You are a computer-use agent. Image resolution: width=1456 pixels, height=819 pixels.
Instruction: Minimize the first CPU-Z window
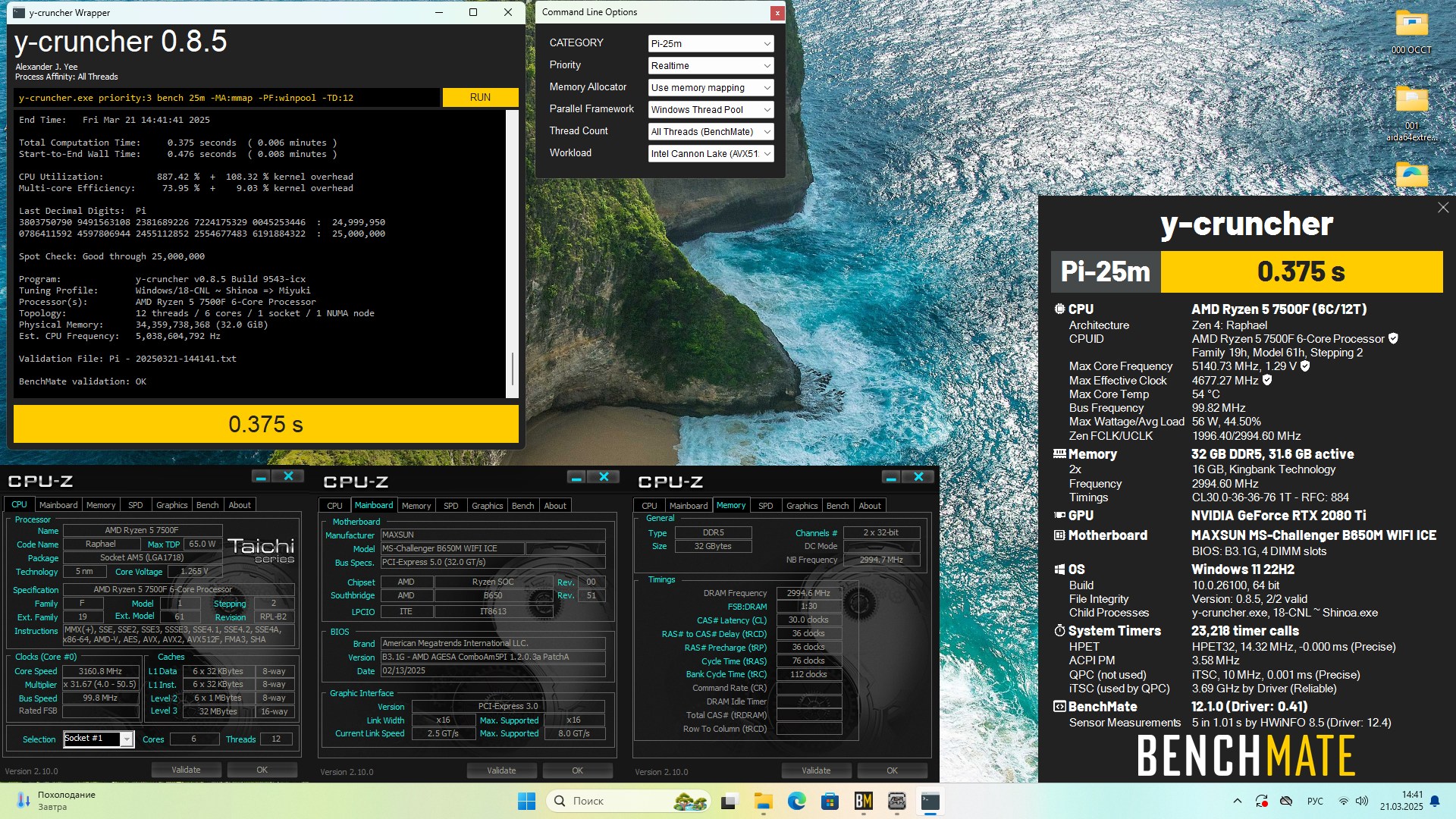click(x=261, y=476)
